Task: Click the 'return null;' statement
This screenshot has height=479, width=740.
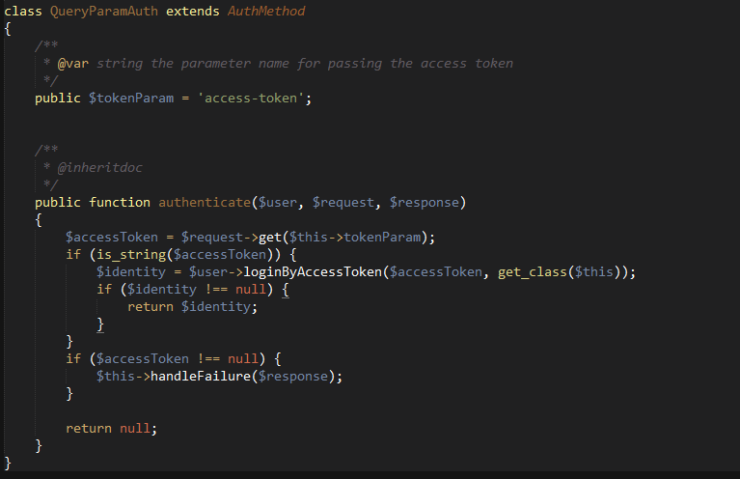Action: tap(111, 429)
